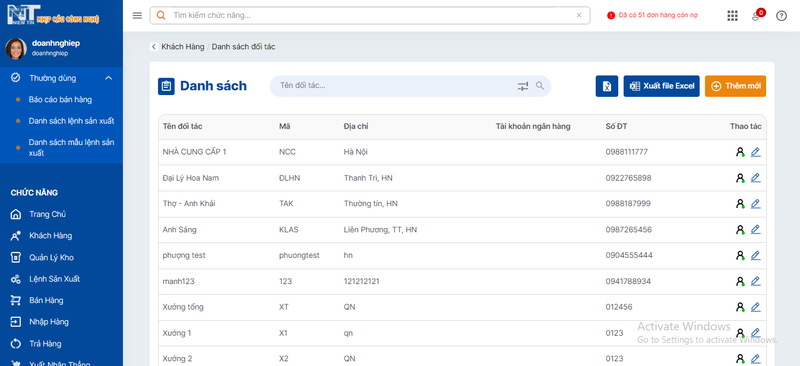Open user icon for Thợ - Anh Khải

(740, 204)
